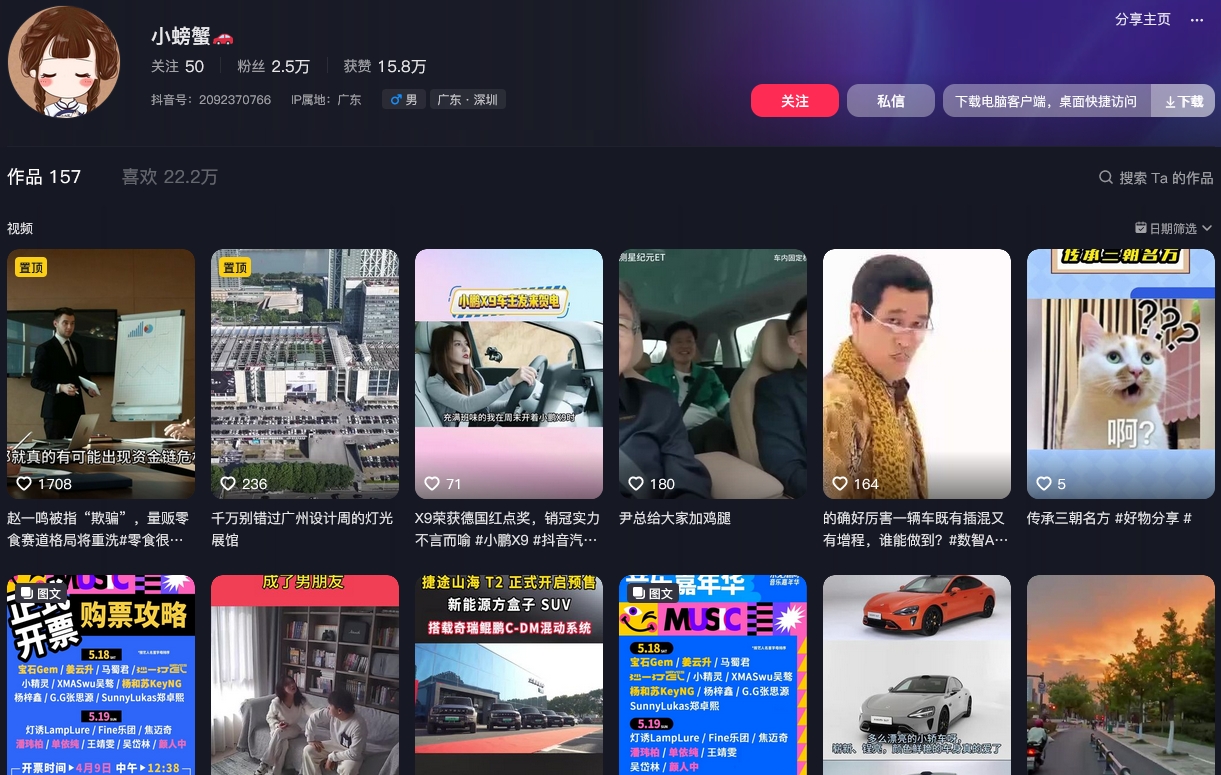Click the 置顶 badge on the 广州设计周 video
Screen dimensions: 1221x775
tap(235, 268)
